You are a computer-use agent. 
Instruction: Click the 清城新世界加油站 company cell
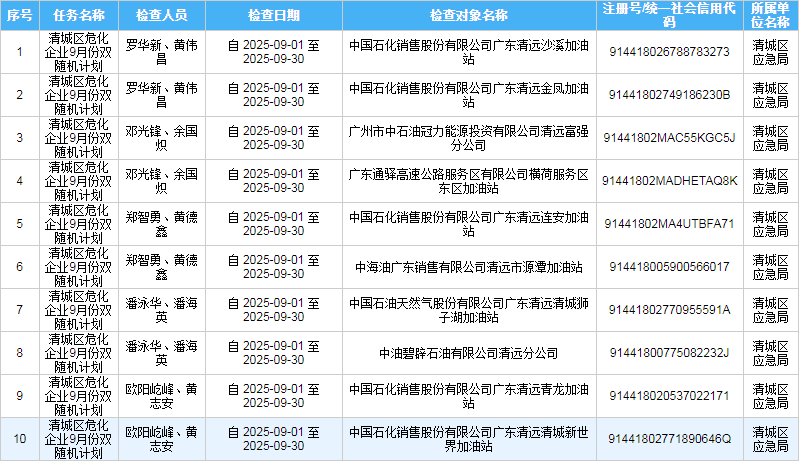468,439
